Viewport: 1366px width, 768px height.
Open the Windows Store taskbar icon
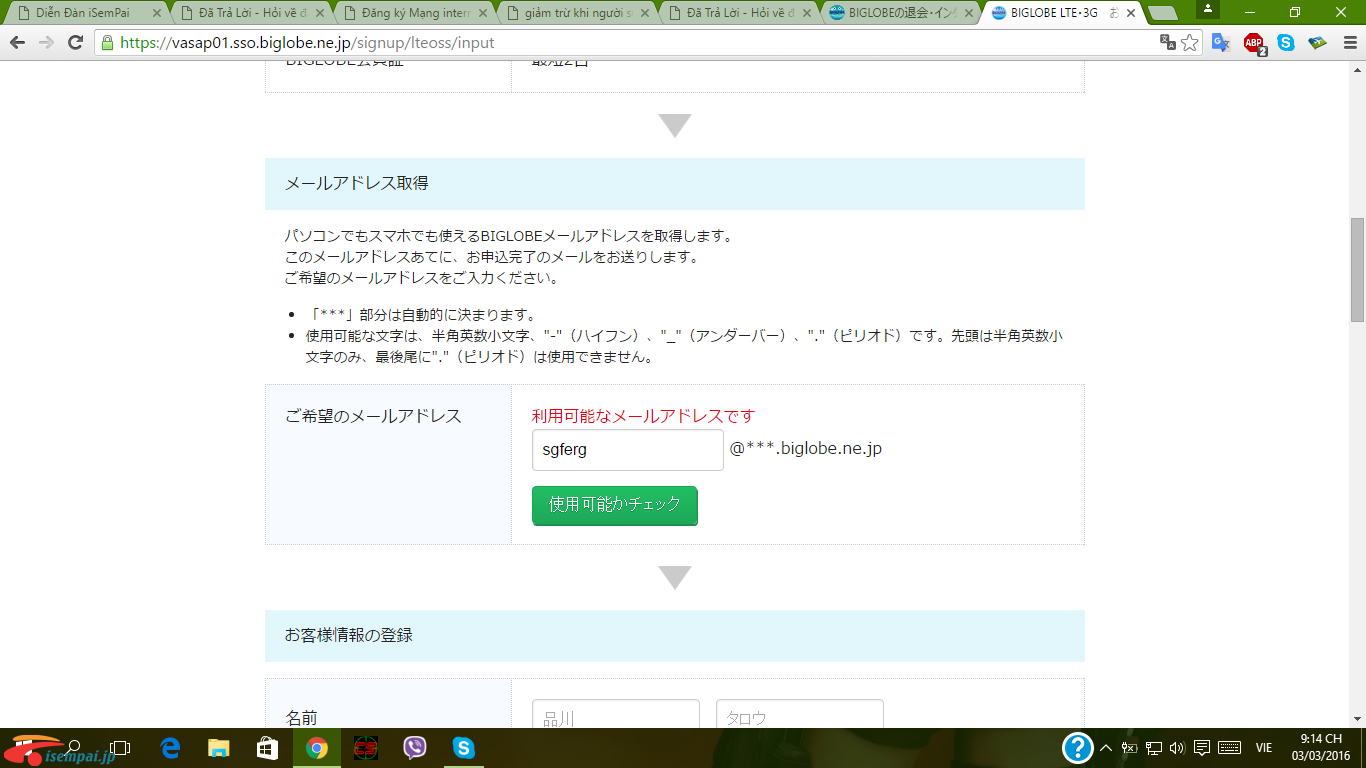[x=267, y=747]
